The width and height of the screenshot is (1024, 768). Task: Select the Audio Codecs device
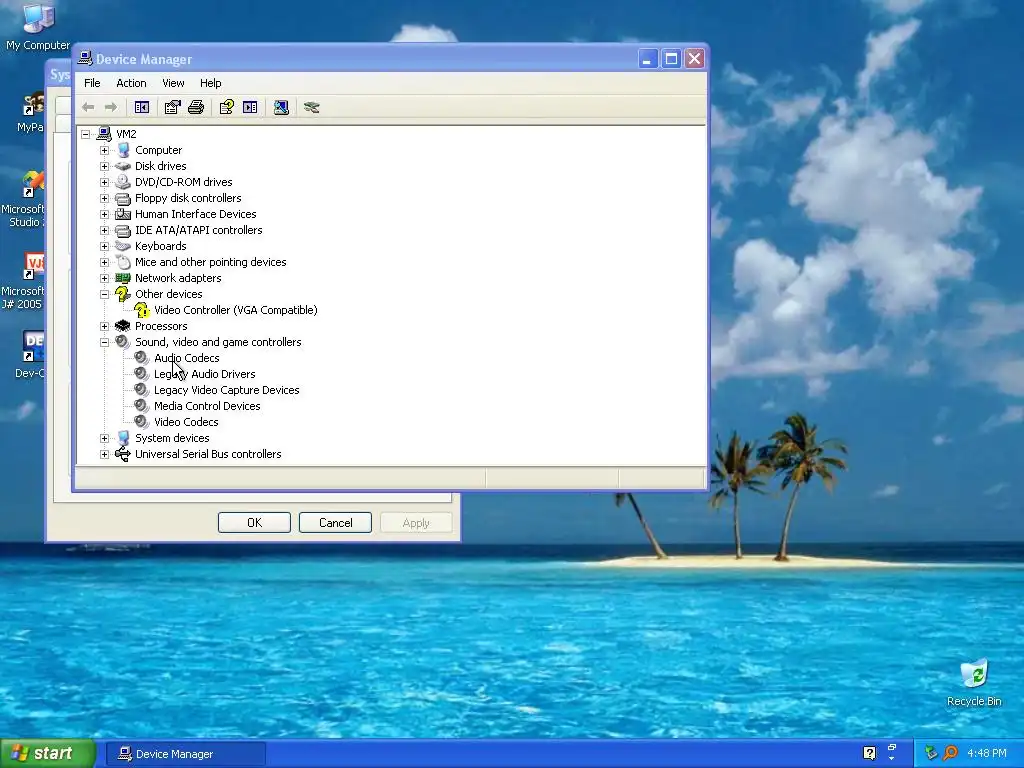pyautogui.click(x=187, y=358)
